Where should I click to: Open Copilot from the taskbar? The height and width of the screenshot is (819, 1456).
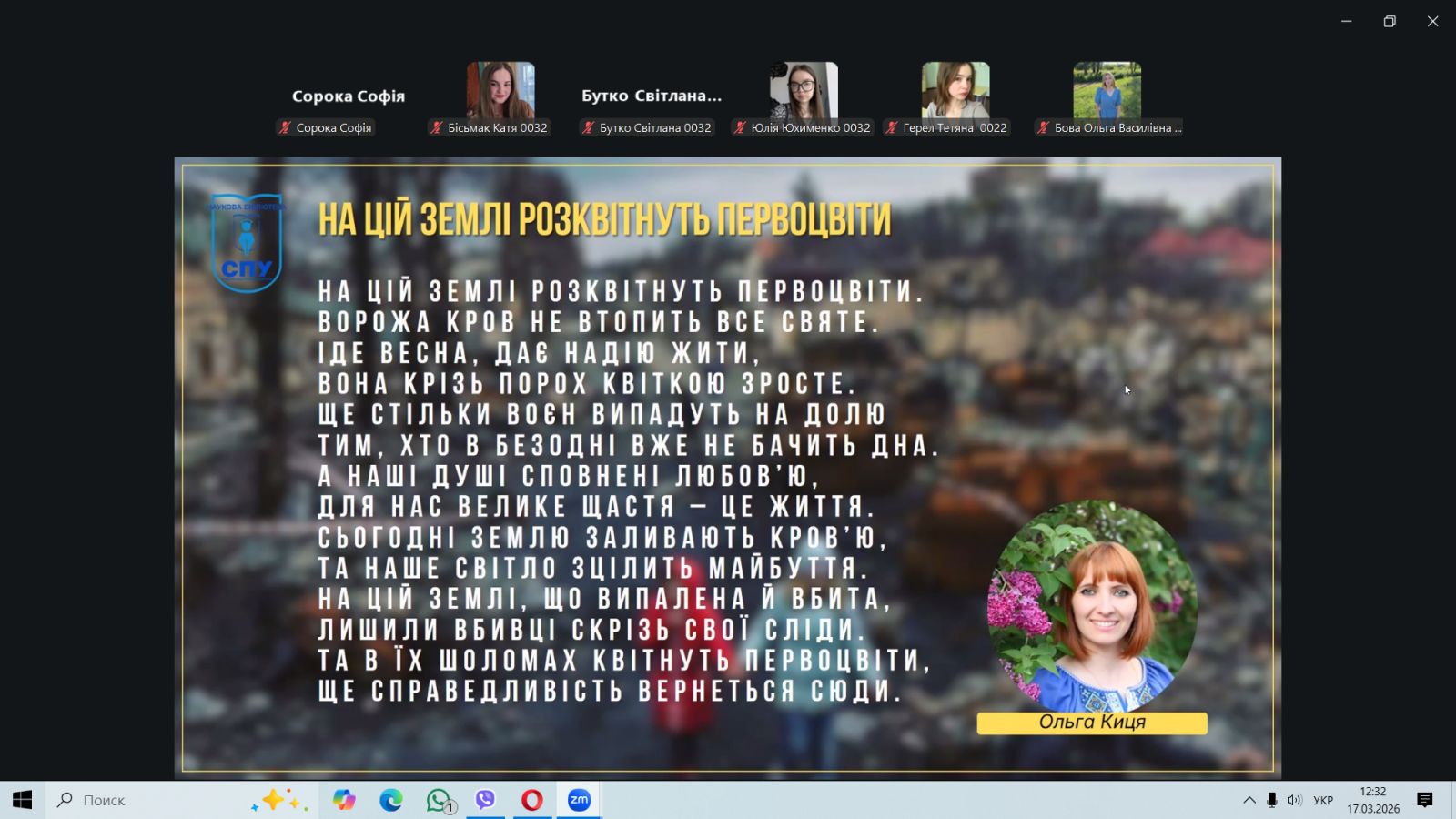click(344, 800)
